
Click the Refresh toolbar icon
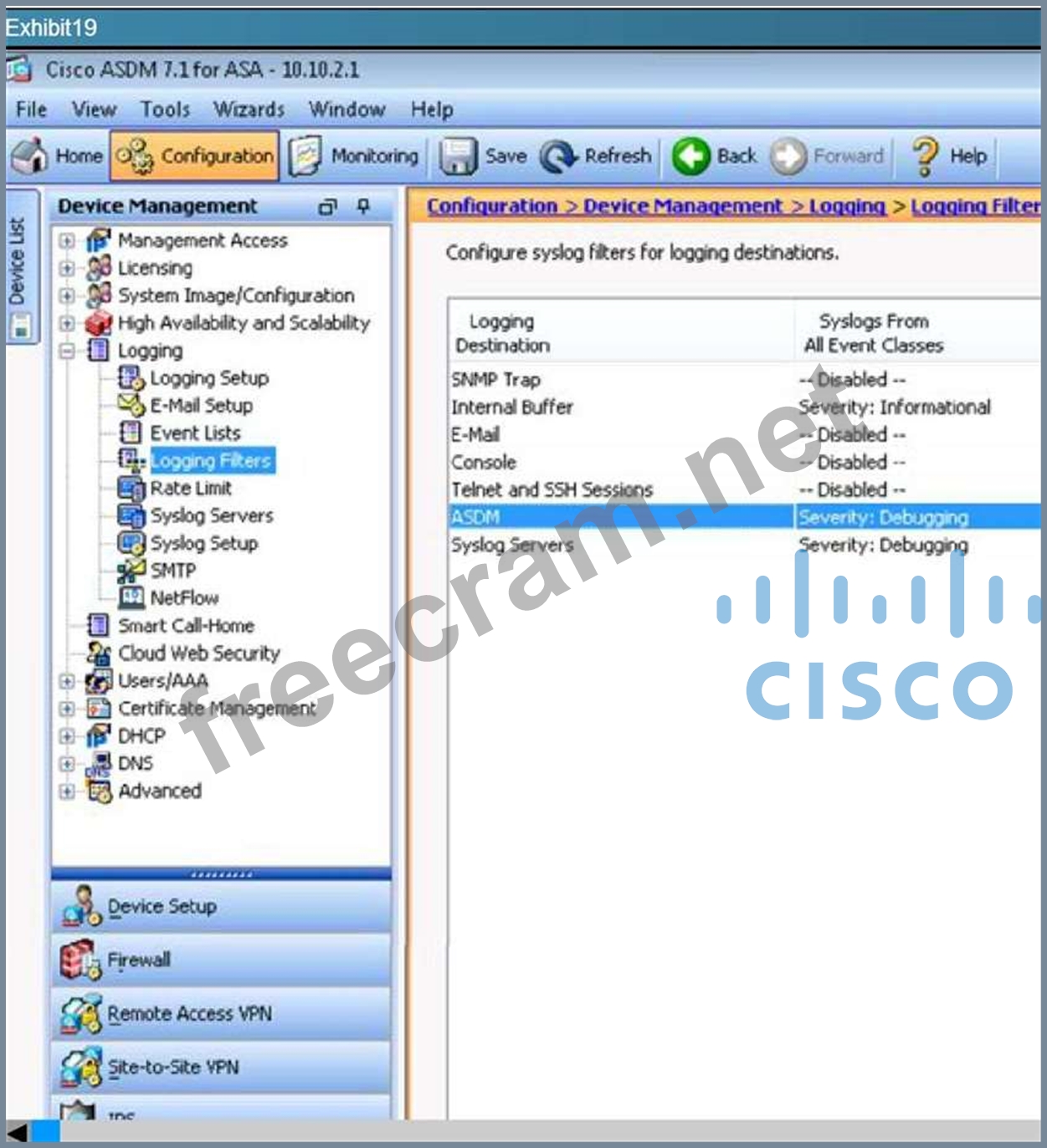(x=558, y=156)
